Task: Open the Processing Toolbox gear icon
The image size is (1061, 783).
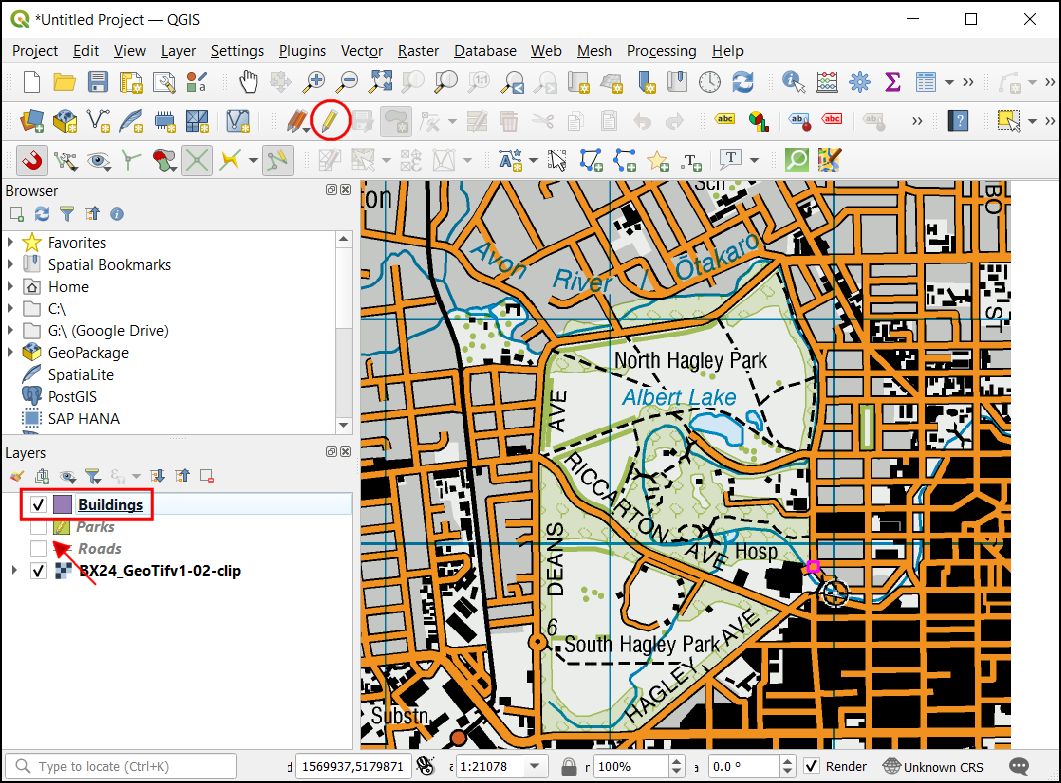Action: point(859,82)
